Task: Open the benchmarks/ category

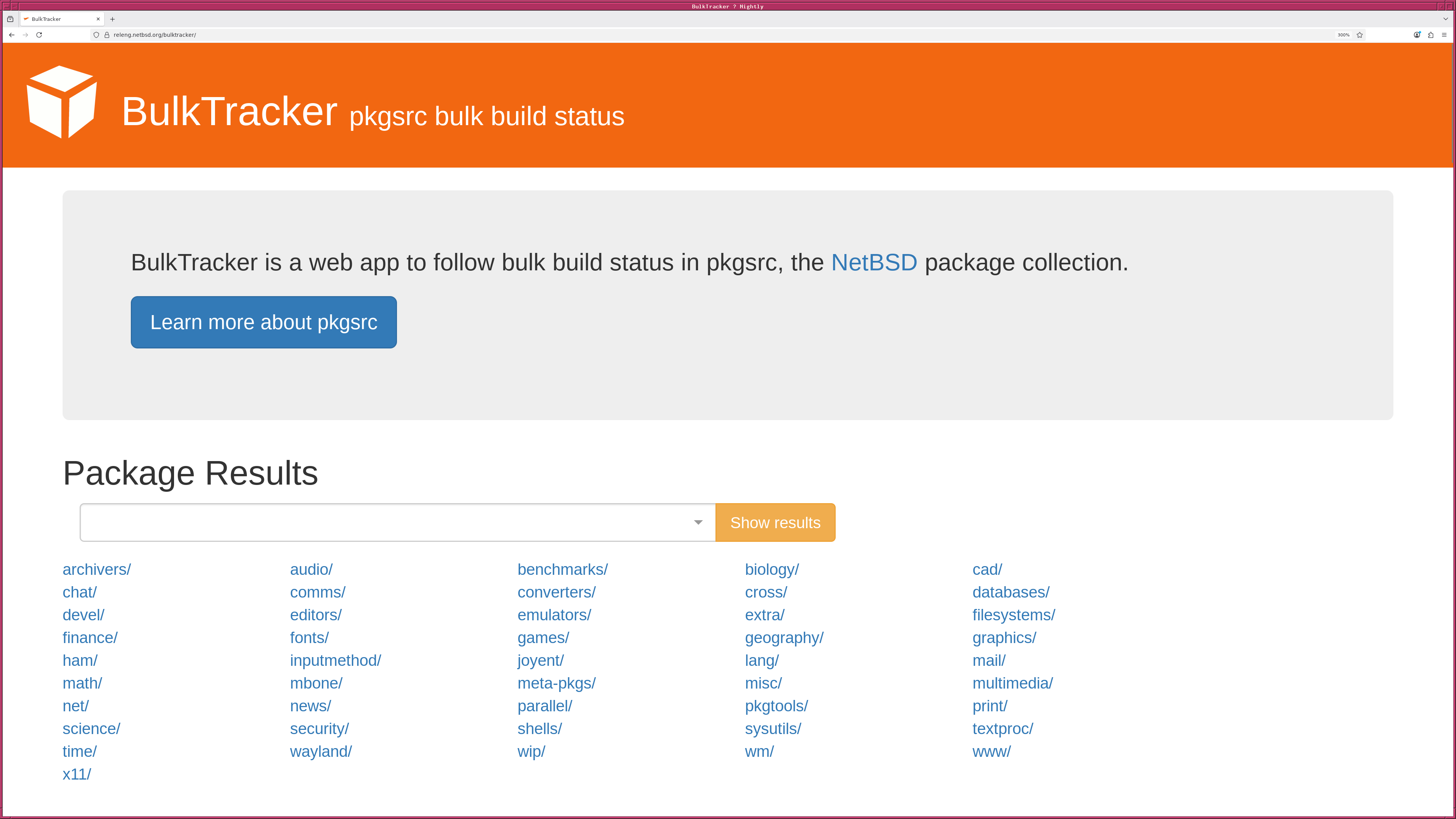Action: (x=563, y=570)
